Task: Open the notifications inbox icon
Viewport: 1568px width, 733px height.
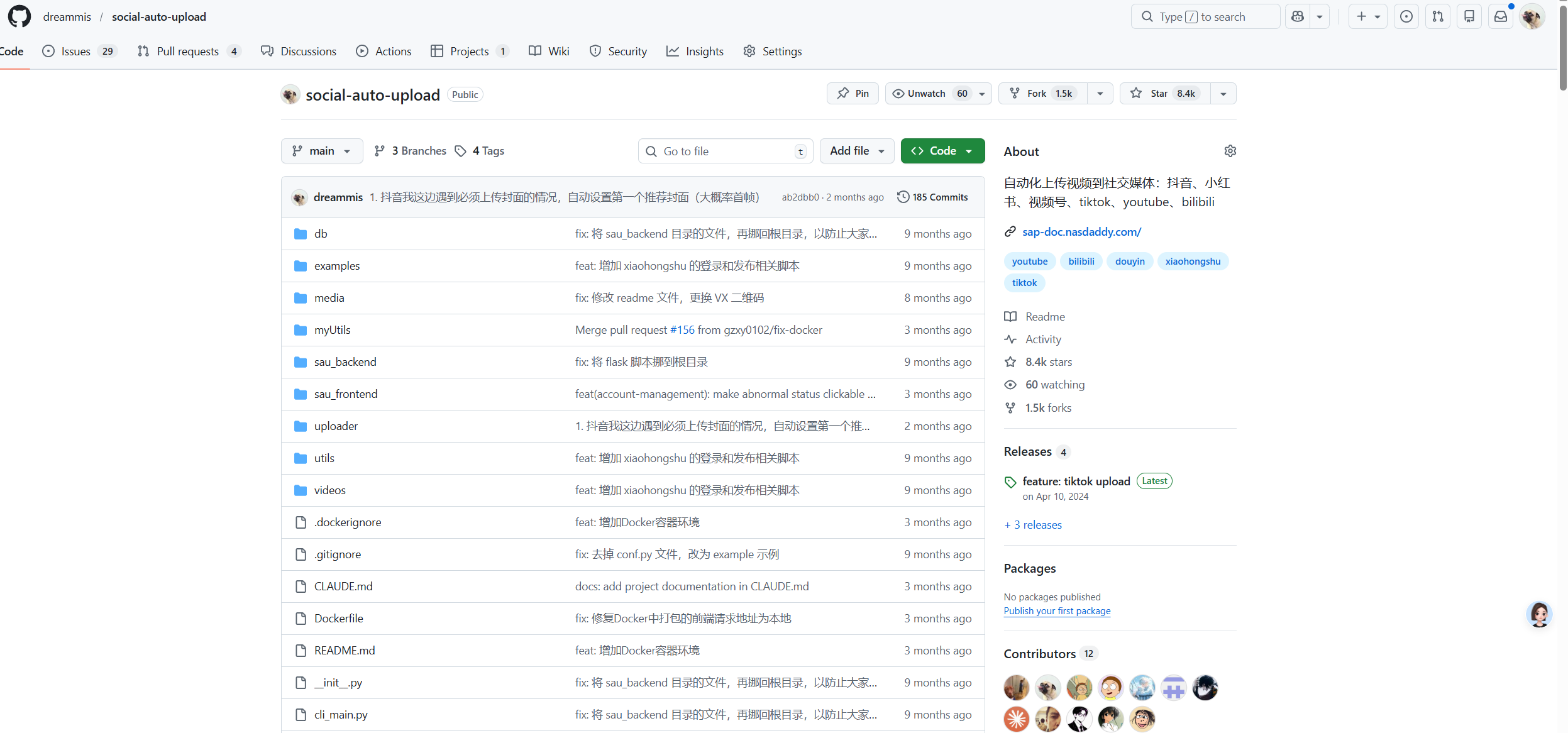Action: (1501, 17)
